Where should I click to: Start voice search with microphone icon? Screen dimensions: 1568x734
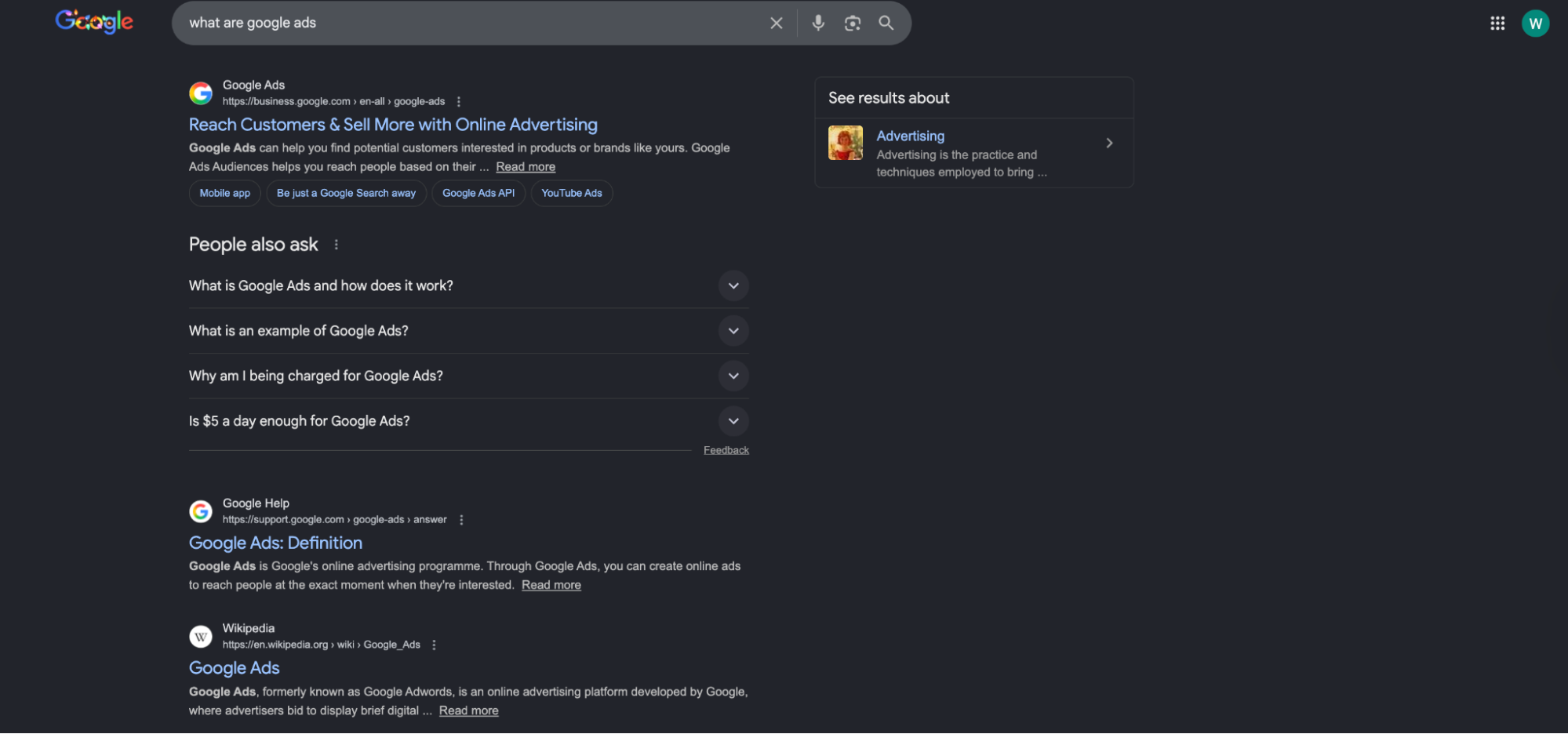(817, 24)
